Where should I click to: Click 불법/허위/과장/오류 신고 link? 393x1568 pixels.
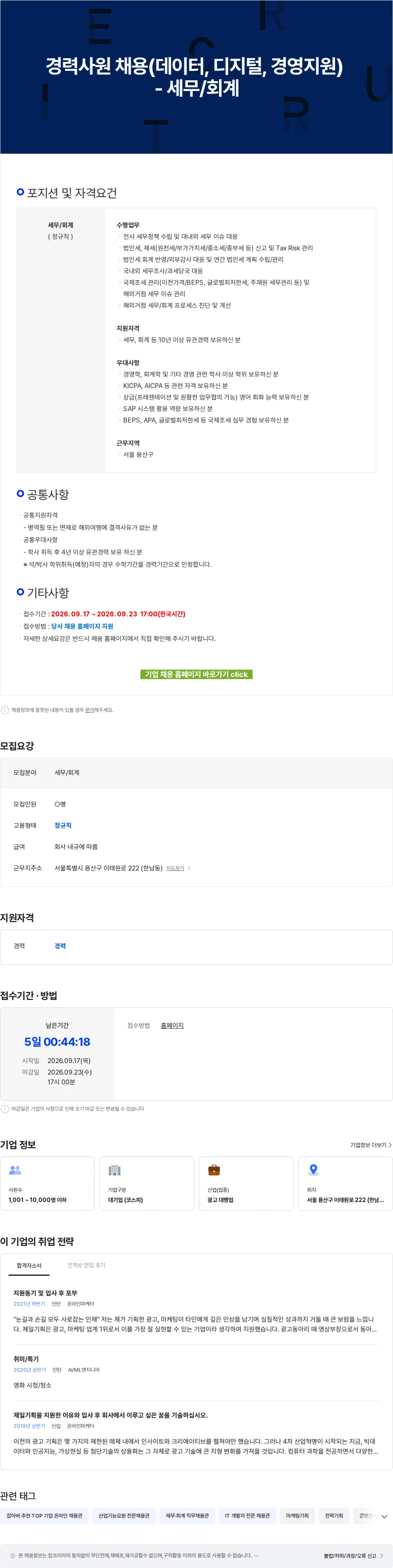353,1555
